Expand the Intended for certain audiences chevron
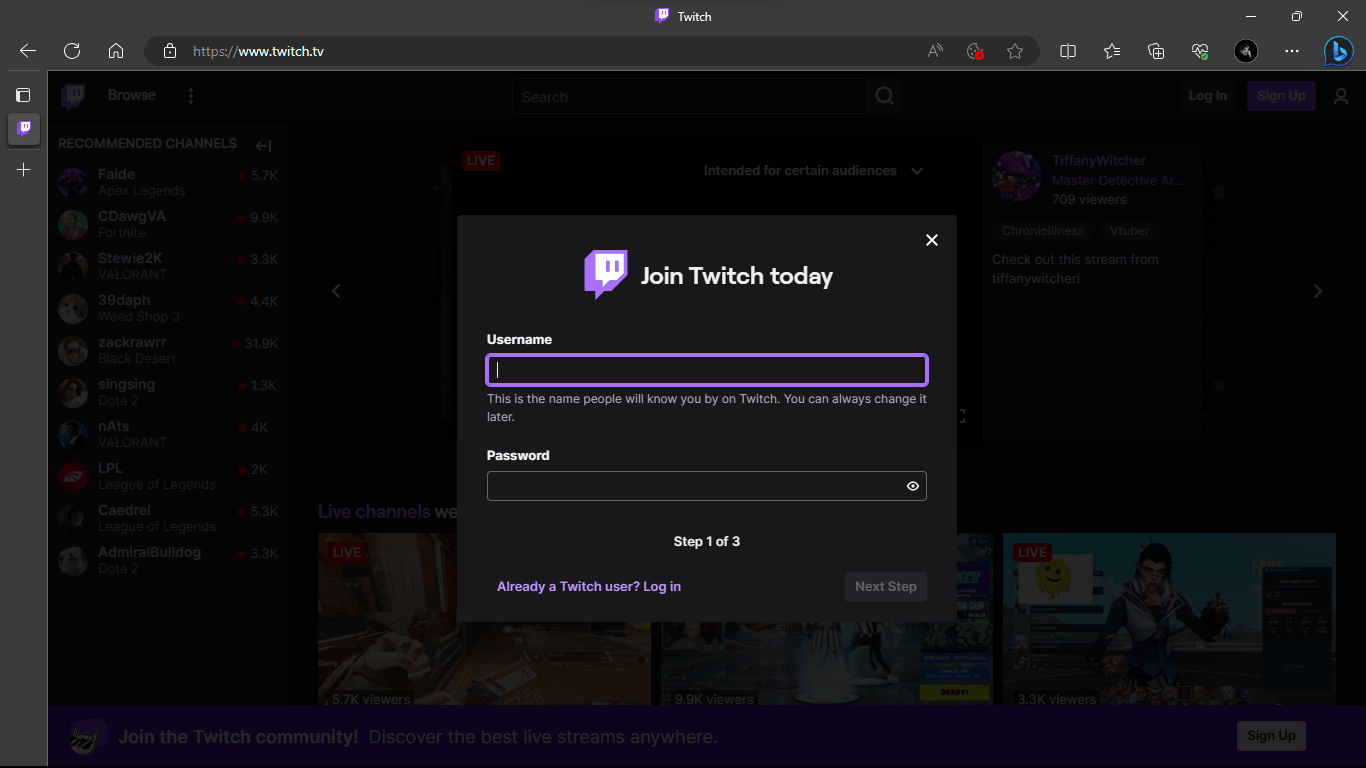1366x768 pixels. click(917, 171)
